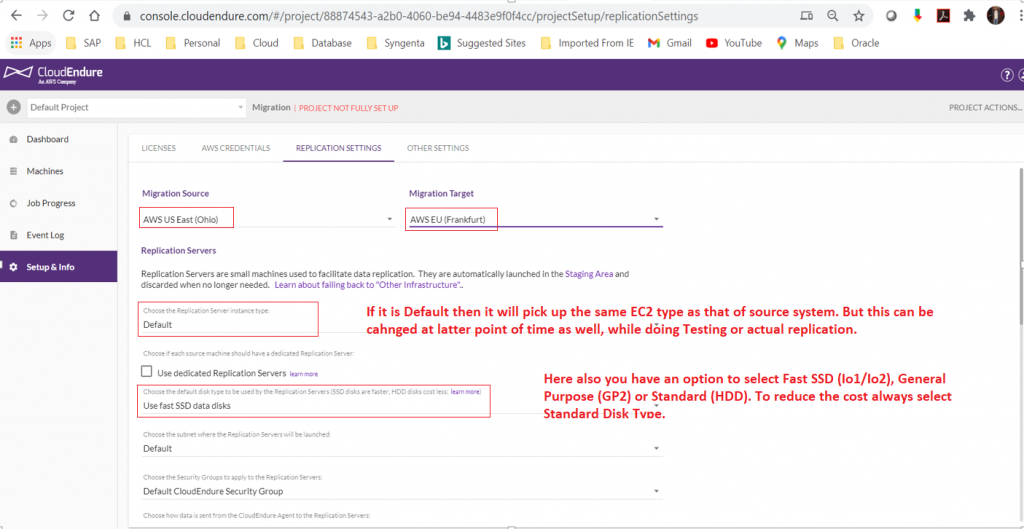Open Migration Source dropdown AWS US East (Ohio)
1024x529 pixels.
268,219
